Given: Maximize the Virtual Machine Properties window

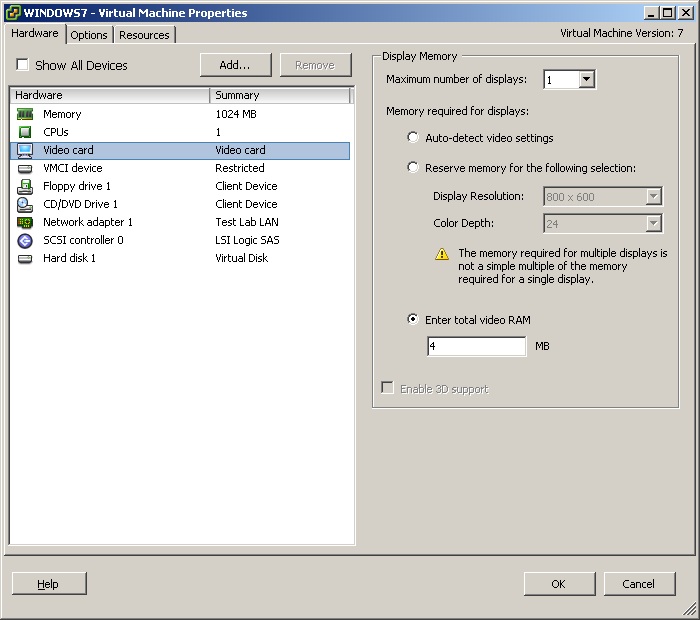Looking at the screenshot, I should point(668,12).
